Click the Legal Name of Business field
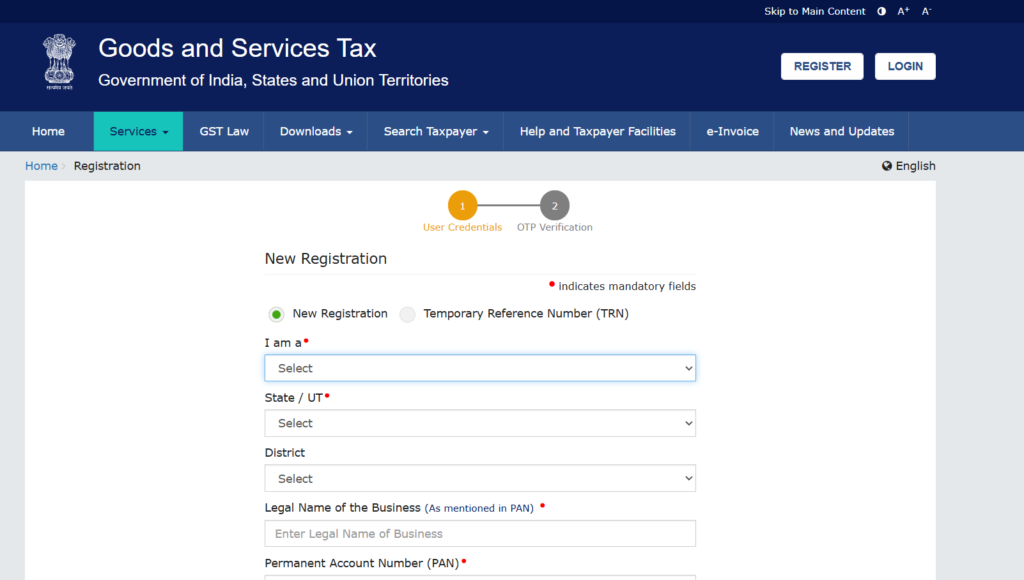This screenshot has width=1024, height=580. [480, 534]
